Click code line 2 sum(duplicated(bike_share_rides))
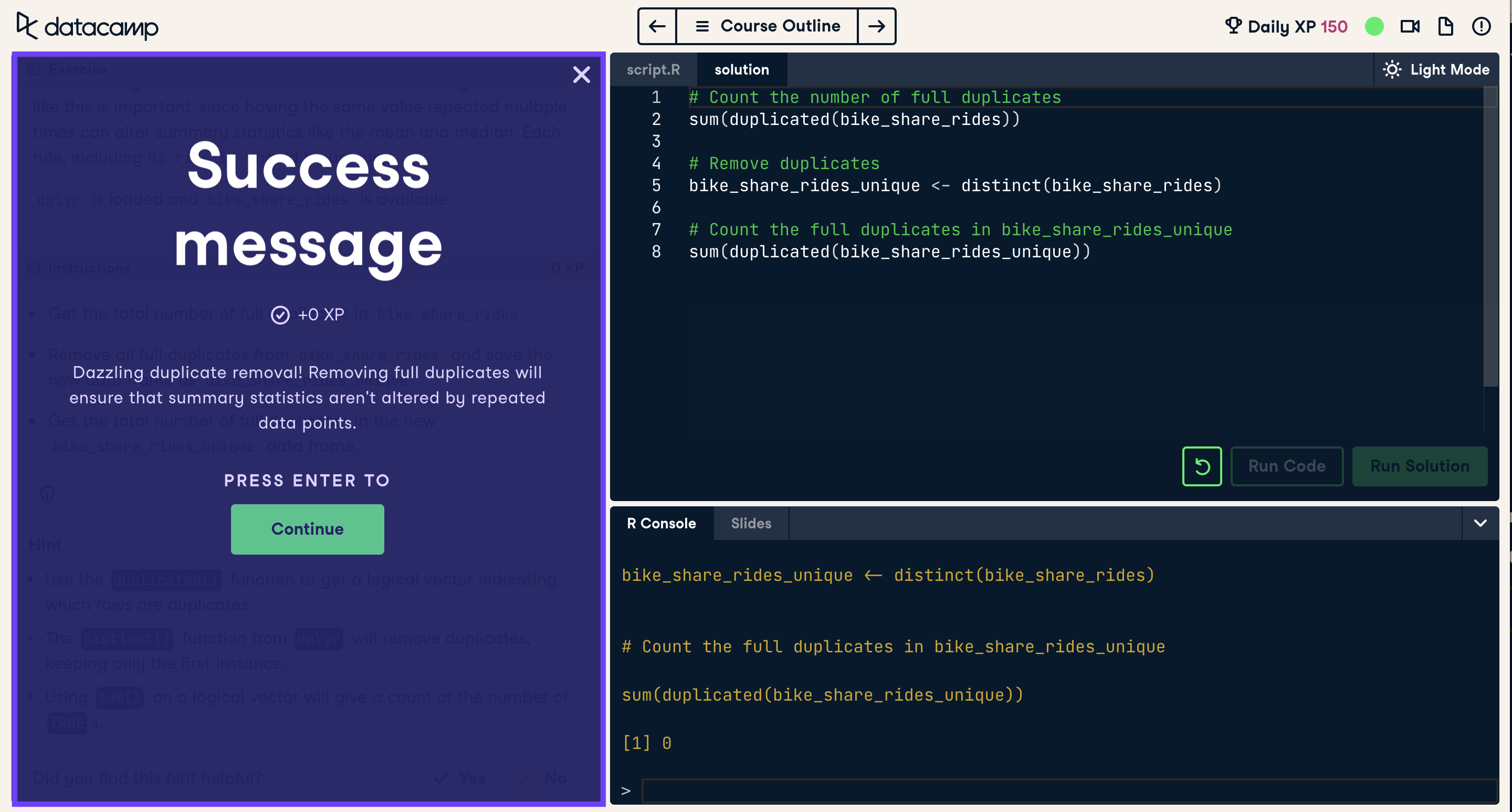The image size is (1512, 812). (854, 119)
